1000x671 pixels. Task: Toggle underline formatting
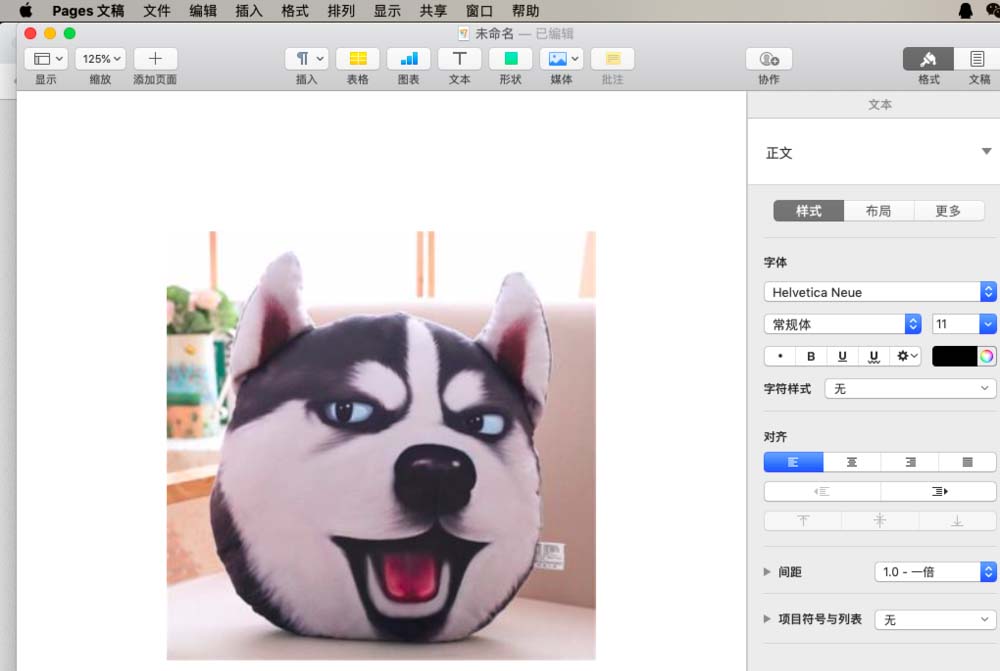tap(843, 355)
